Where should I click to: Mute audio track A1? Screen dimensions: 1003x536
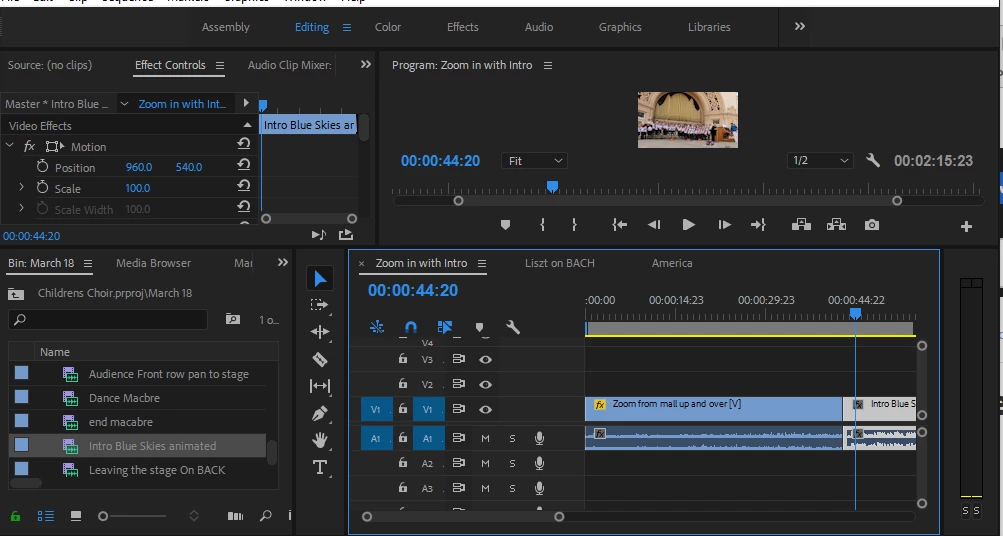[x=486, y=438]
